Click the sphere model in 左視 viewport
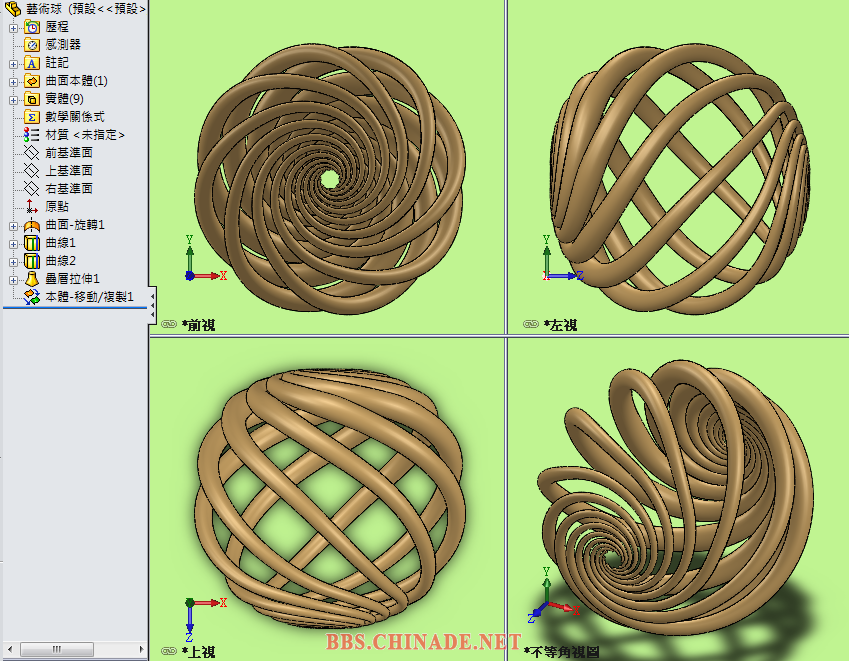 [x=680, y=179]
